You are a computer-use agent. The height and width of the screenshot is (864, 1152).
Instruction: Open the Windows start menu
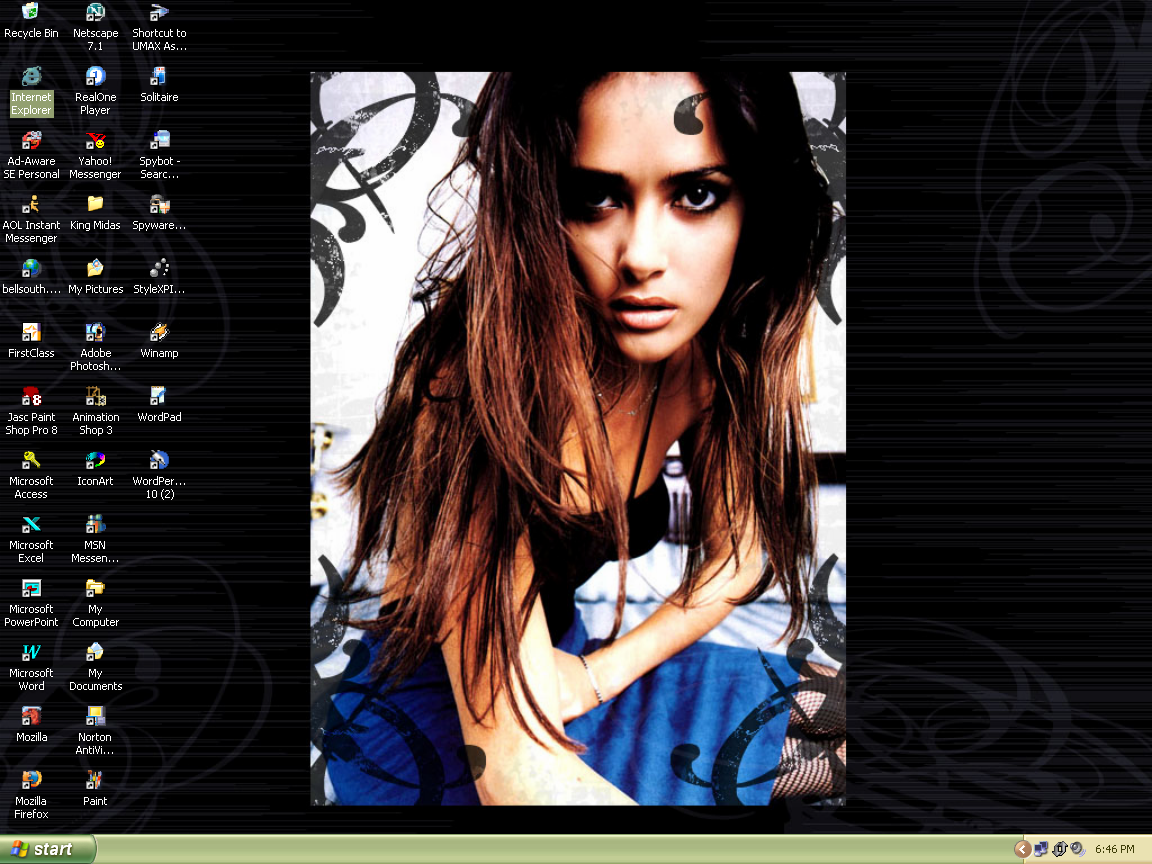(48, 849)
